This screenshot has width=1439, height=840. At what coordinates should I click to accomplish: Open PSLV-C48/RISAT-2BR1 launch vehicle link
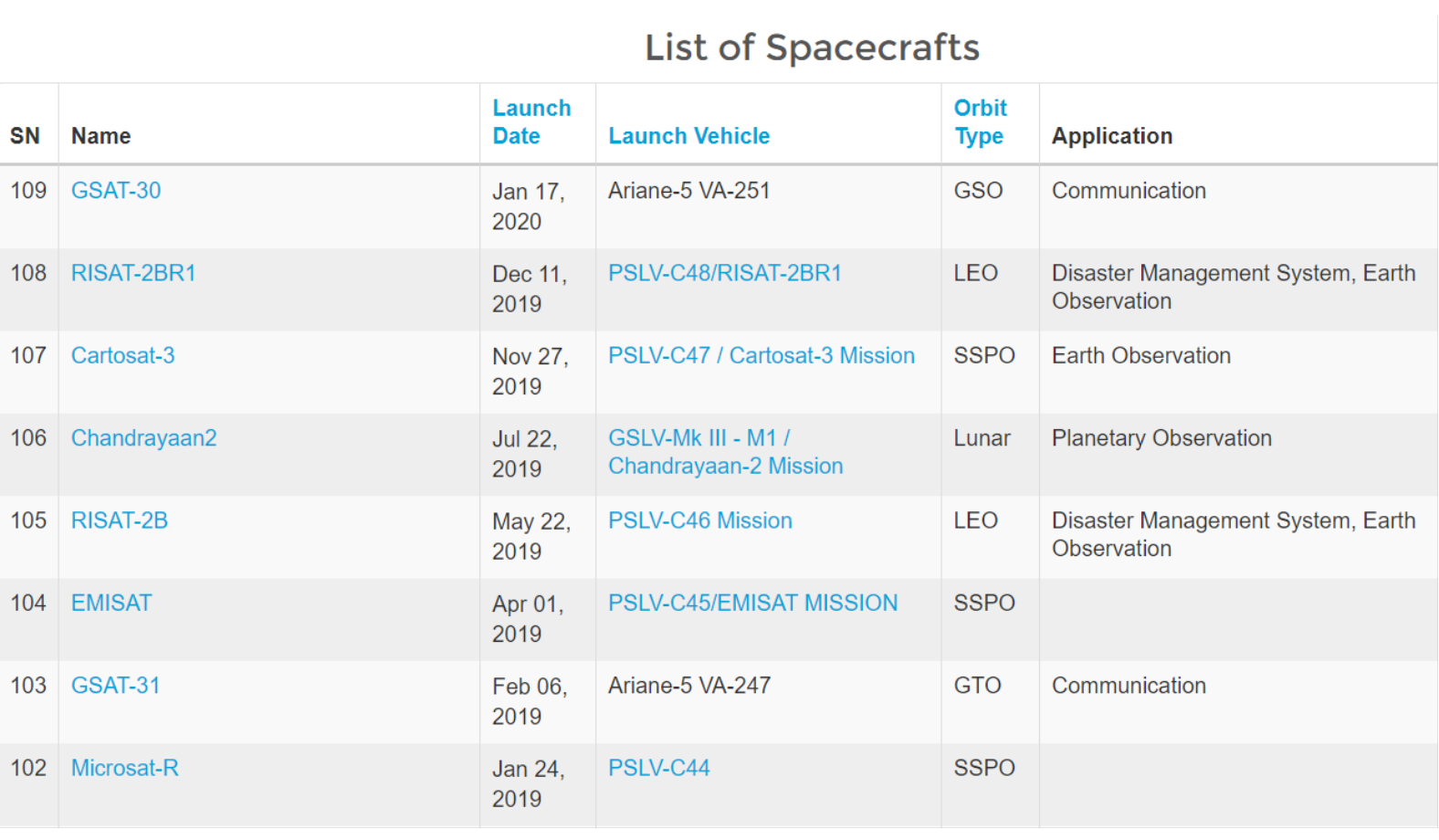coord(725,273)
